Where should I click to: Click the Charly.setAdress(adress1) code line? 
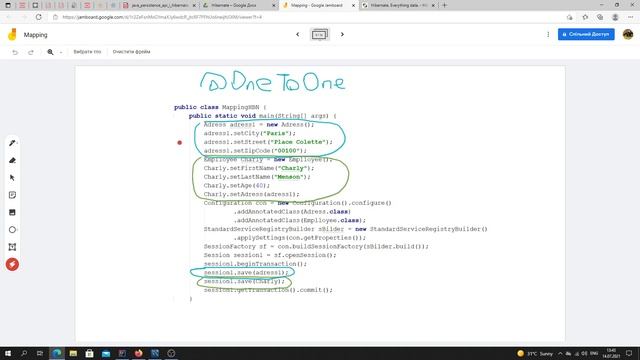click(251, 194)
